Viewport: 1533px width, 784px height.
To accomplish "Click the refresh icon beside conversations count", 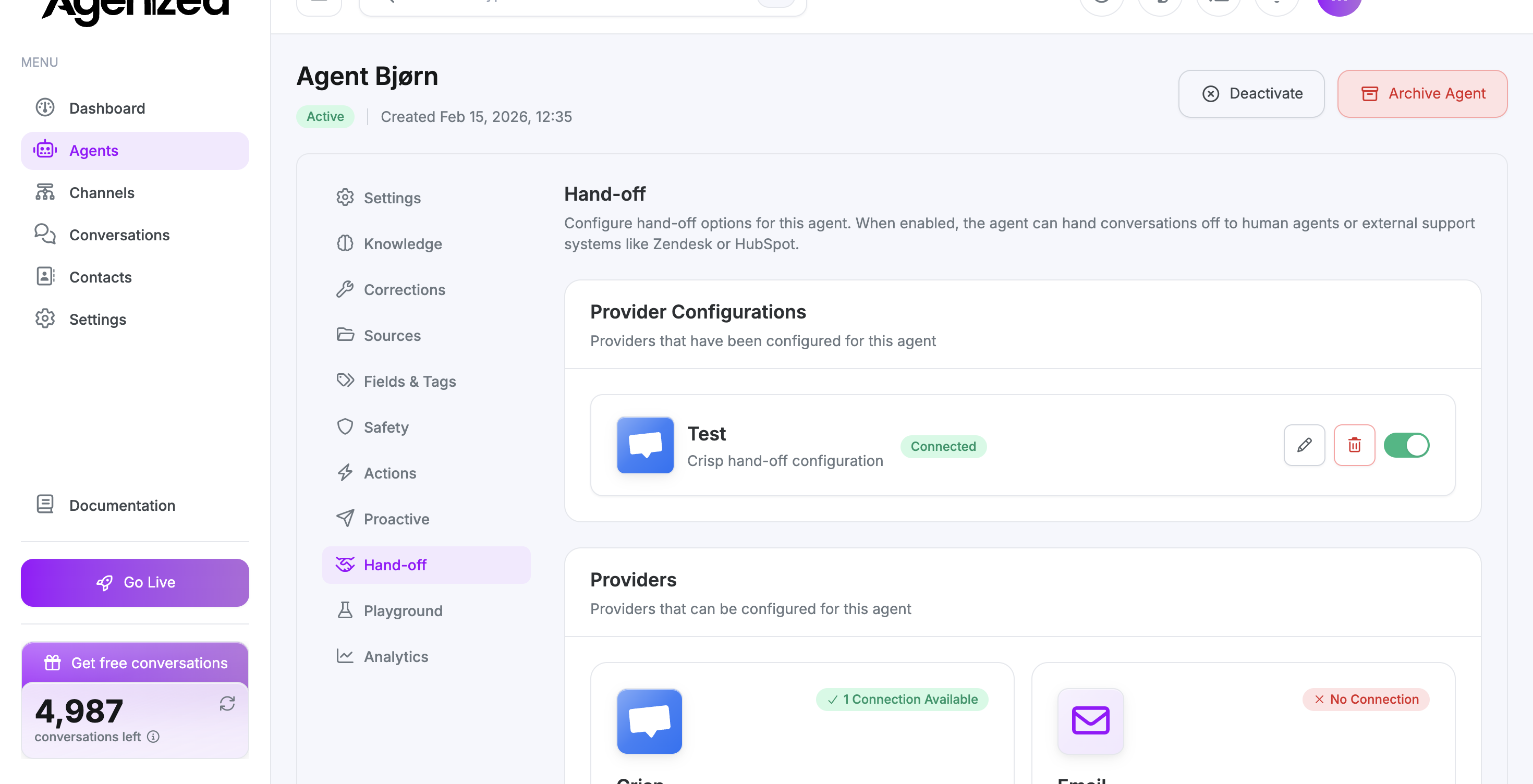I will click(227, 704).
